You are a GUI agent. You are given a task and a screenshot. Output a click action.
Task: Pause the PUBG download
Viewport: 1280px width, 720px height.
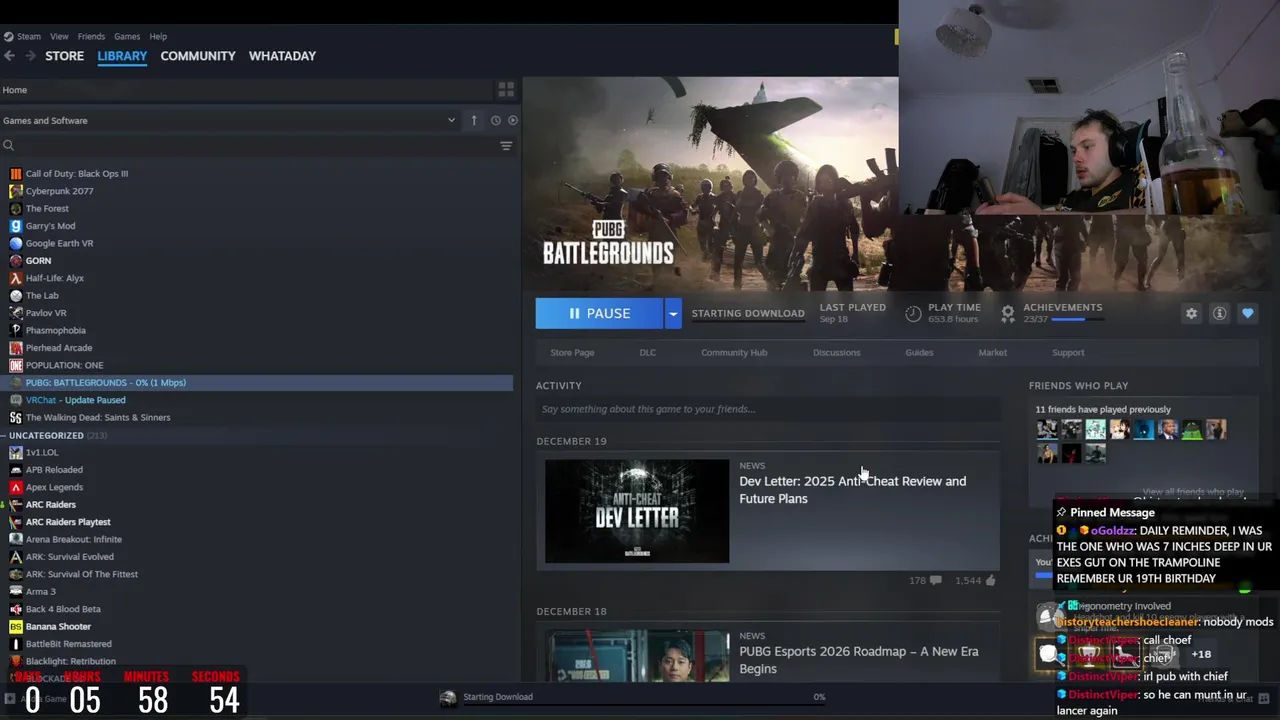pos(599,313)
